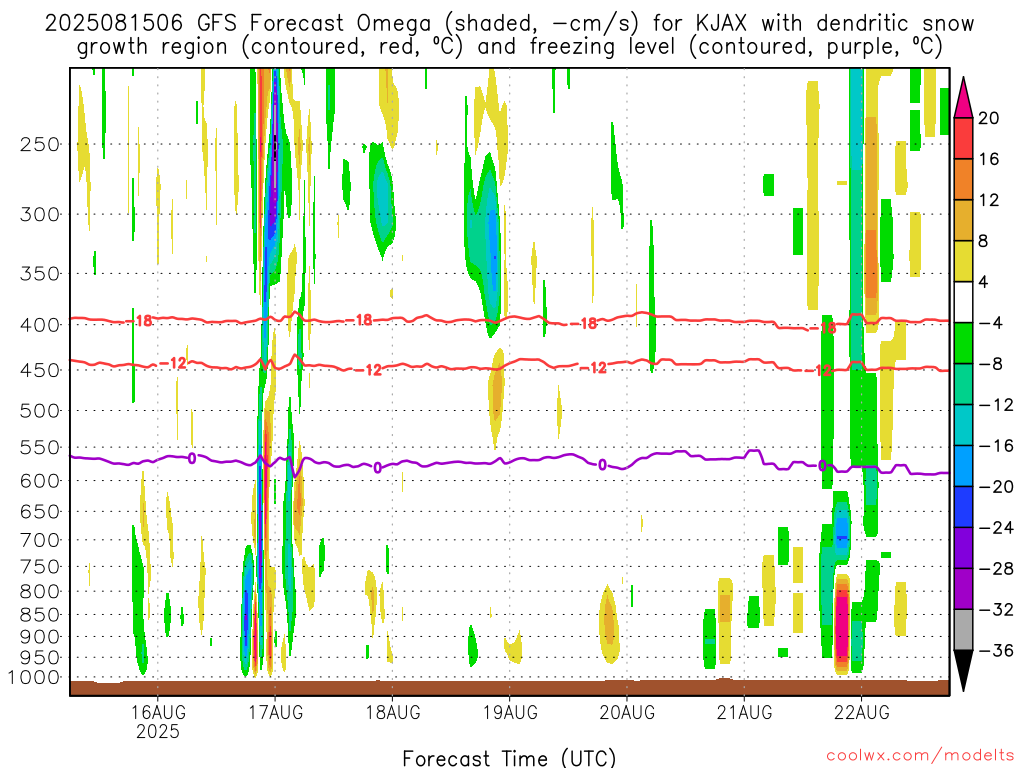Click the 750 pressure level label
Image resolution: width=1024 pixels, height=768 pixels.
pos(40,567)
